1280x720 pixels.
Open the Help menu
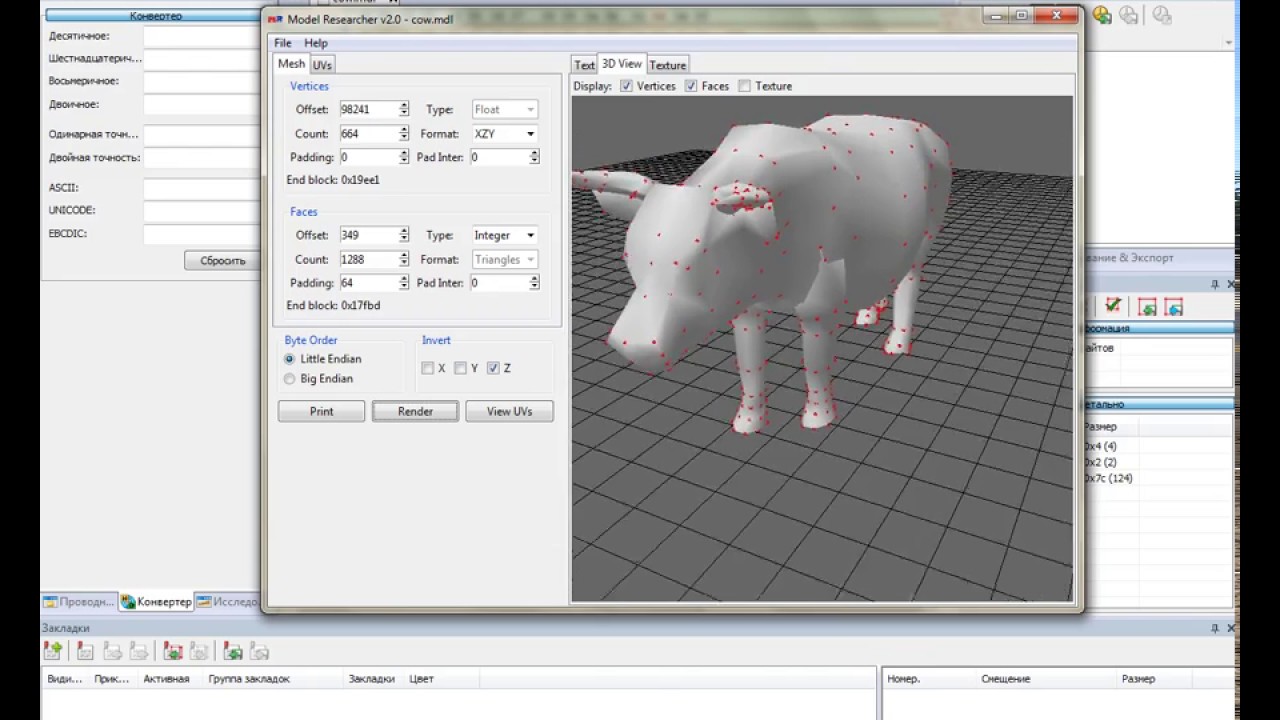(x=316, y=43)
